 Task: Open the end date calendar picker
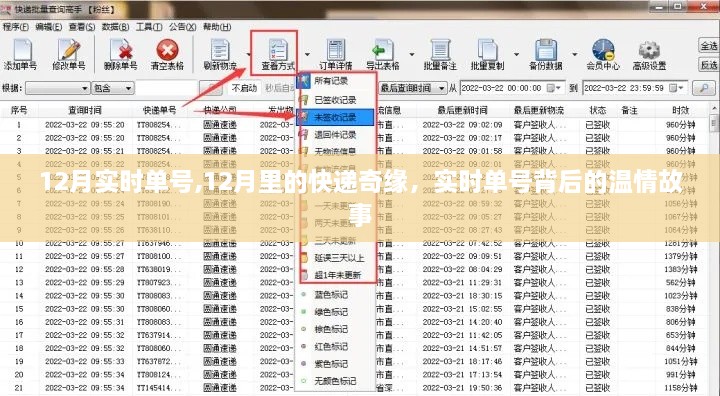(676, 88)
